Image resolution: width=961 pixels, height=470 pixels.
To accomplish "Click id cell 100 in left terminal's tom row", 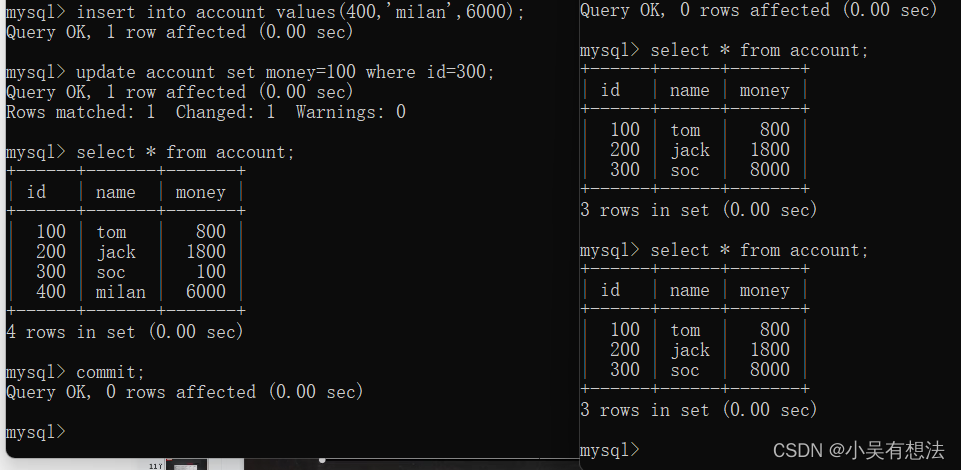I will [x=51, y=232].
